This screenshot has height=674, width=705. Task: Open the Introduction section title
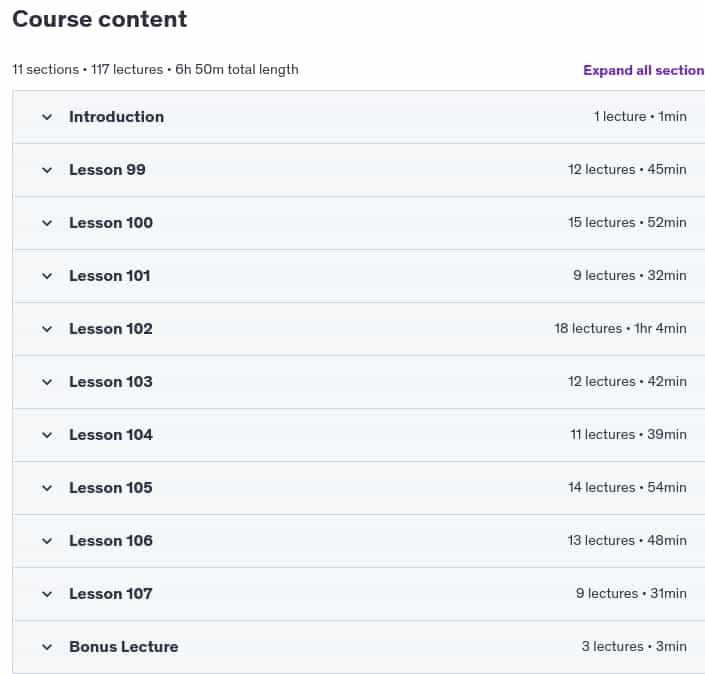pyautogui.click(x=116, y=117)
